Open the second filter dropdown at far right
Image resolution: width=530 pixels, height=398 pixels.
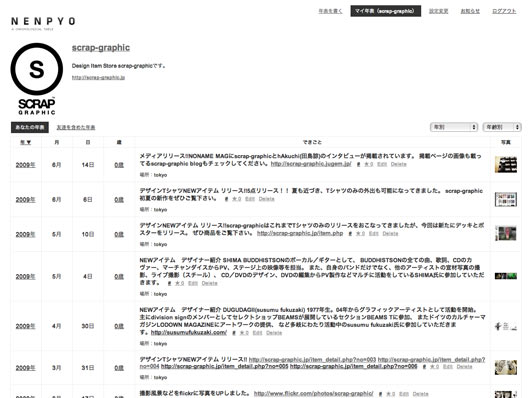[502, 127]
